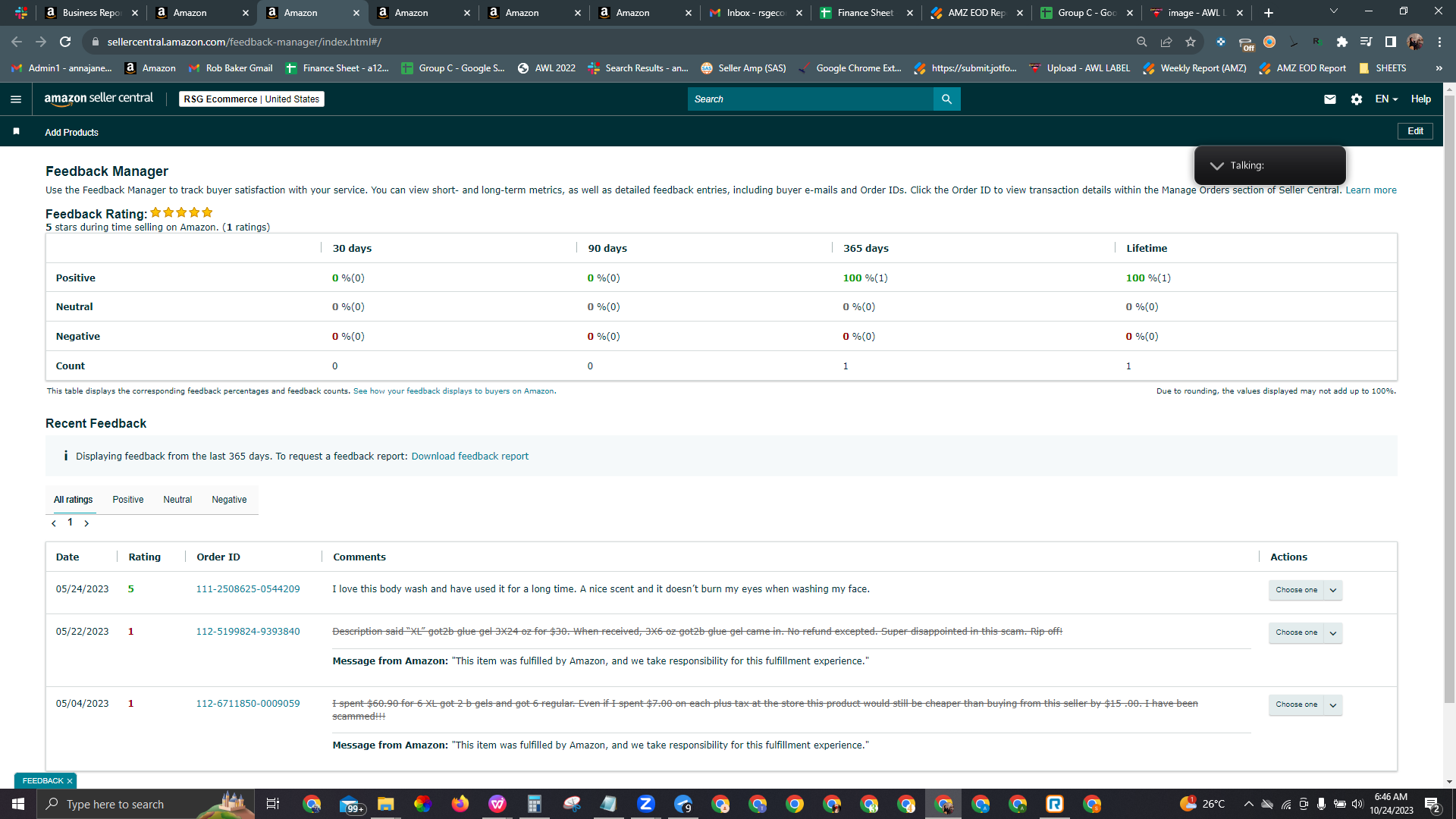Open order 112-5199824-9393840 link

(248, 632)
